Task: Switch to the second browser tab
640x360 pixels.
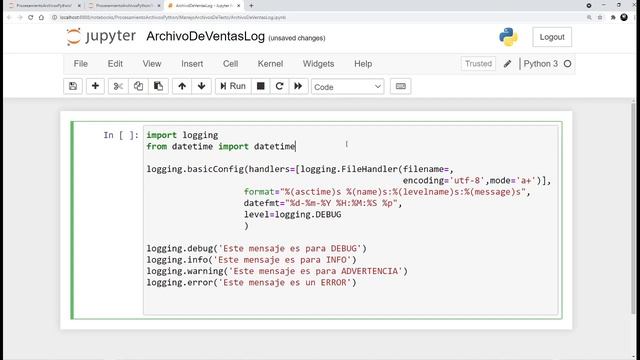Action: 123,6
